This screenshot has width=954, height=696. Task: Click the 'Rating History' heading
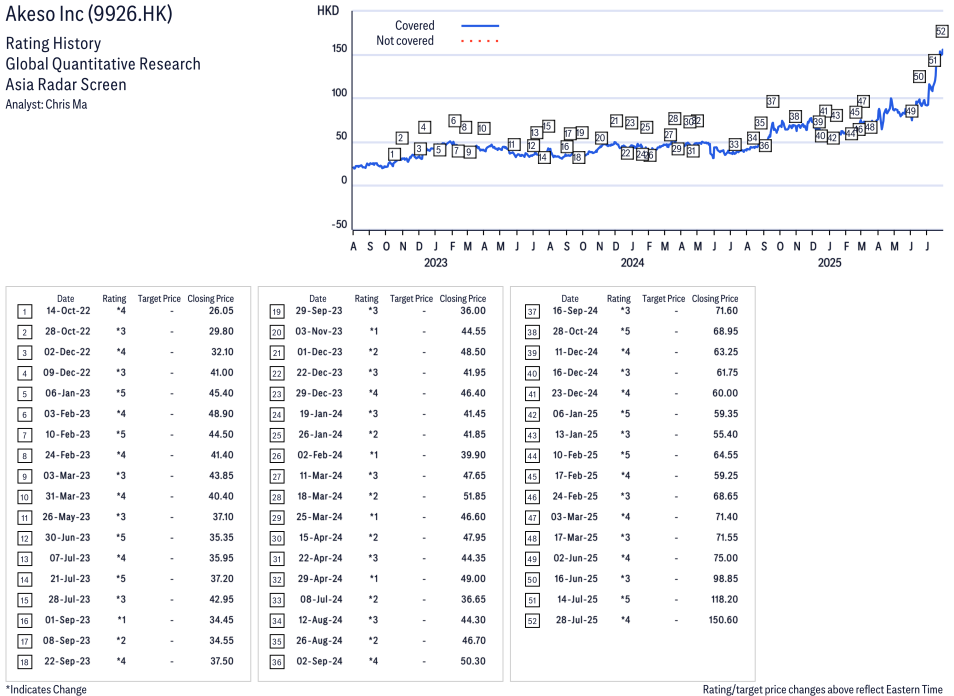click(54, 43)
